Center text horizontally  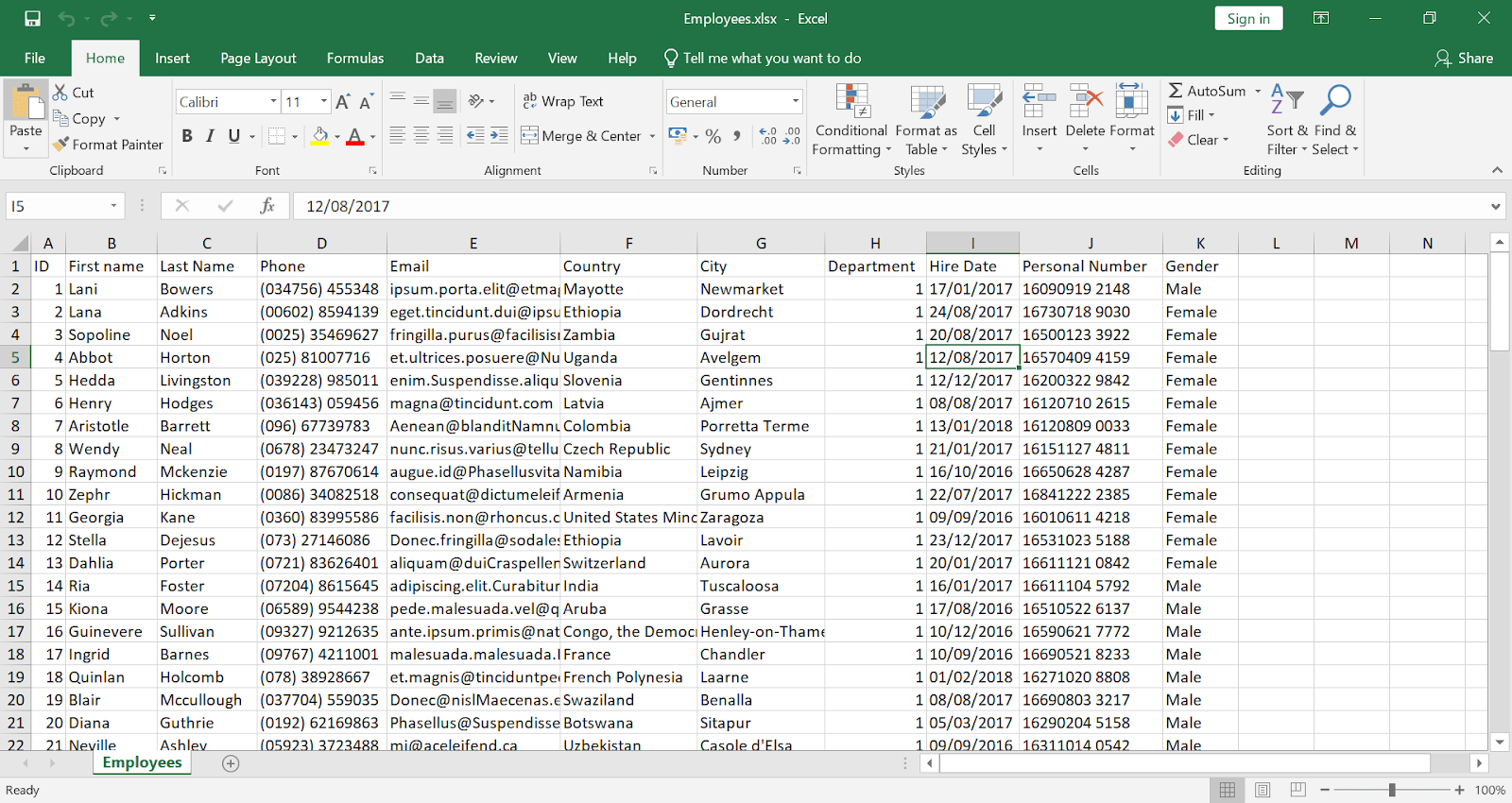[421, 135]
